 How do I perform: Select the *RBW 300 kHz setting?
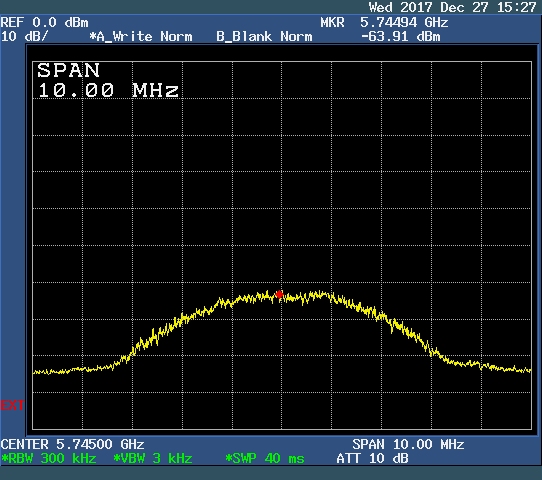48,459
